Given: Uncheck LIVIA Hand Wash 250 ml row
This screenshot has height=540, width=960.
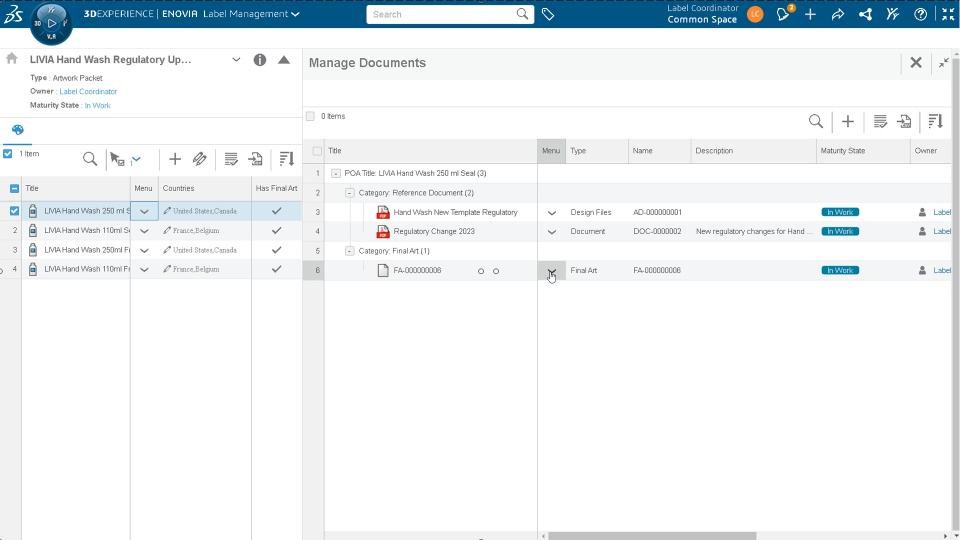Looking at the screenshot, I should click(14, 211).
